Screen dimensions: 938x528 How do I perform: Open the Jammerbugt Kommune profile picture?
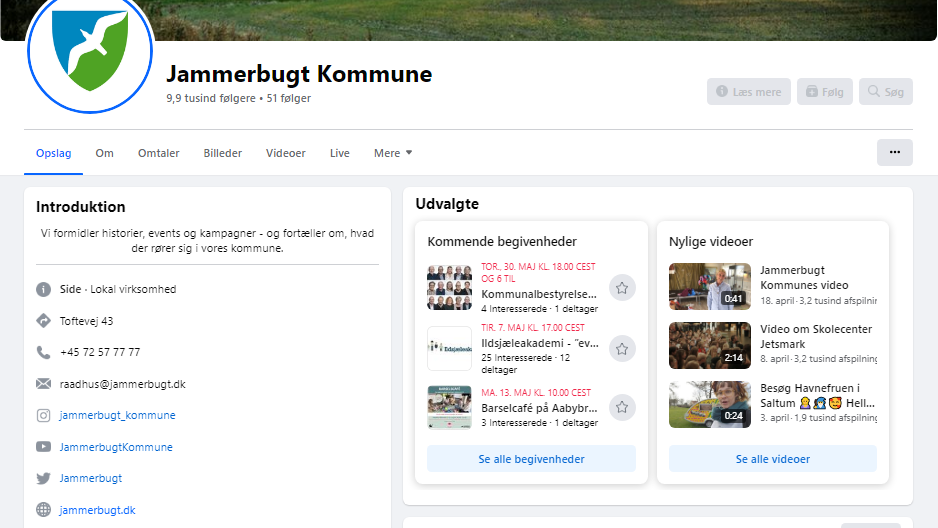(x=90, y=50)
